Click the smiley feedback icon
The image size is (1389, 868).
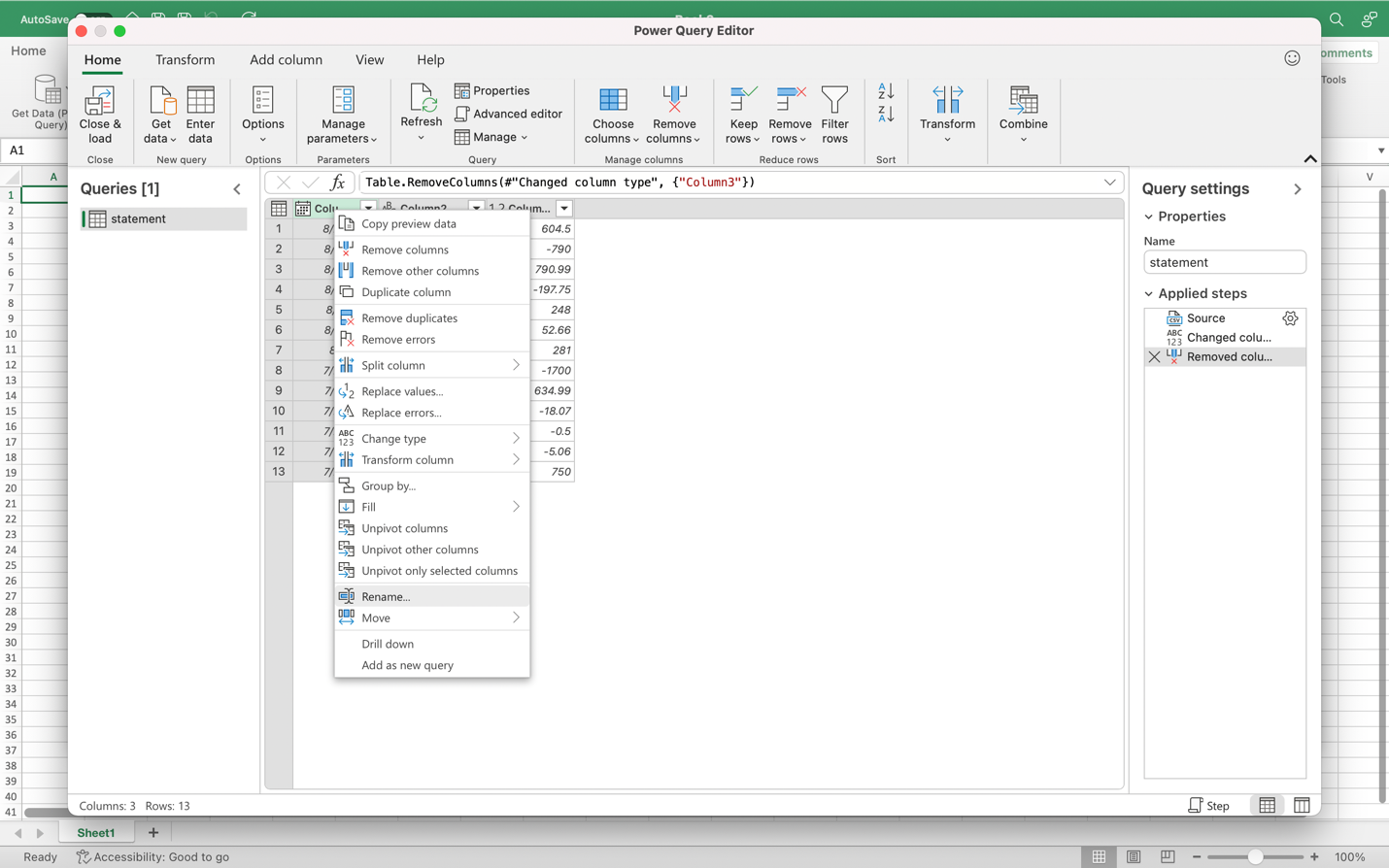point(1292,59)
